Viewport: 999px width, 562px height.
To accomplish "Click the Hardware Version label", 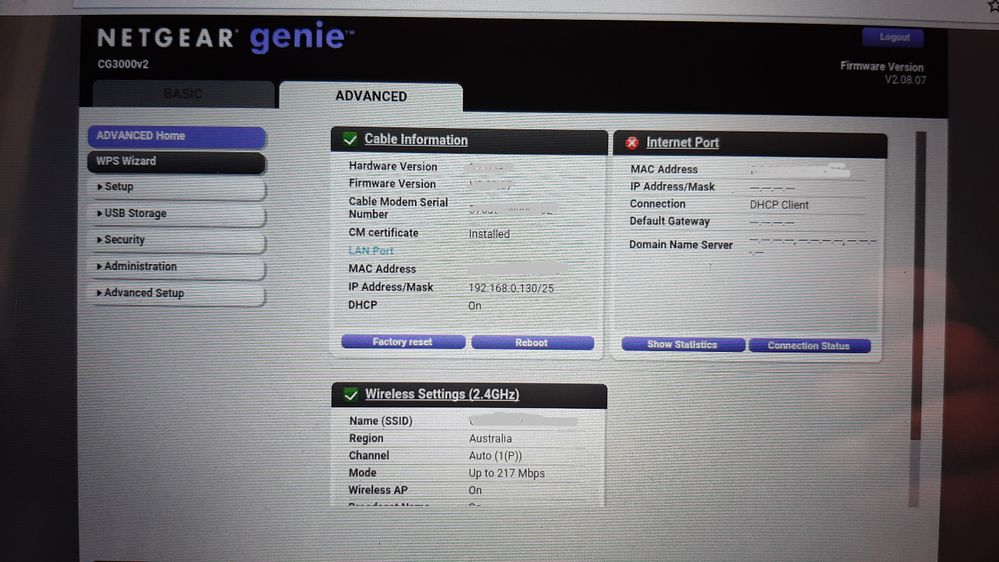I will coord(392,166).
